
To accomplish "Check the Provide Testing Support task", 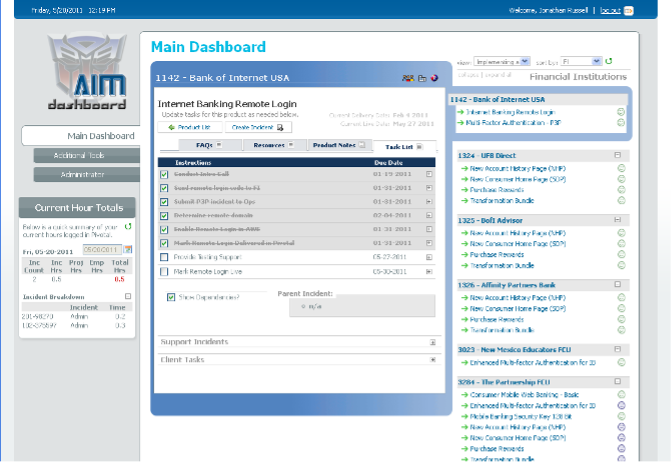I will click(x=164, y=257).
